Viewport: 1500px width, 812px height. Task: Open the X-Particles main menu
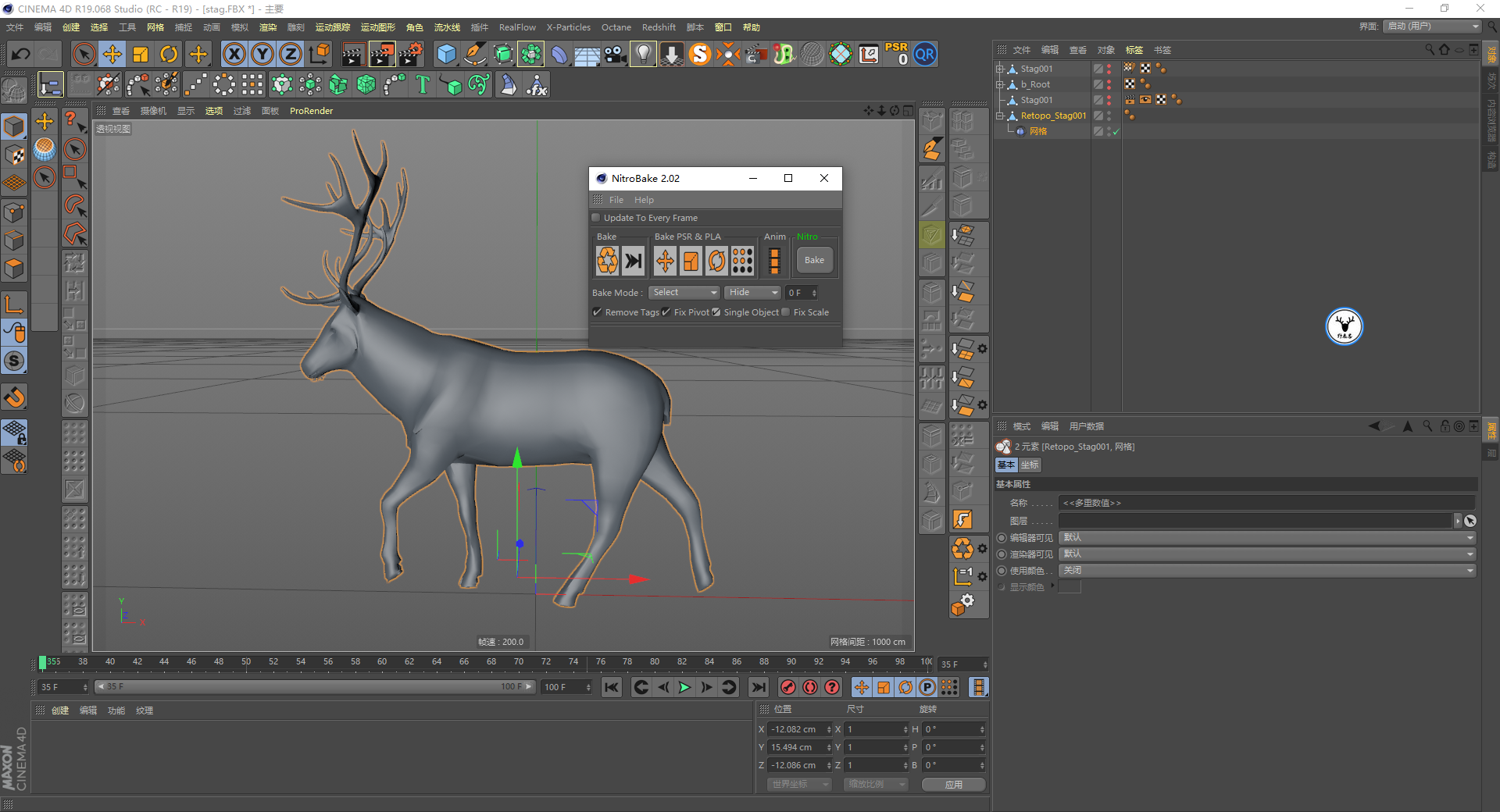tap(568, 27)
